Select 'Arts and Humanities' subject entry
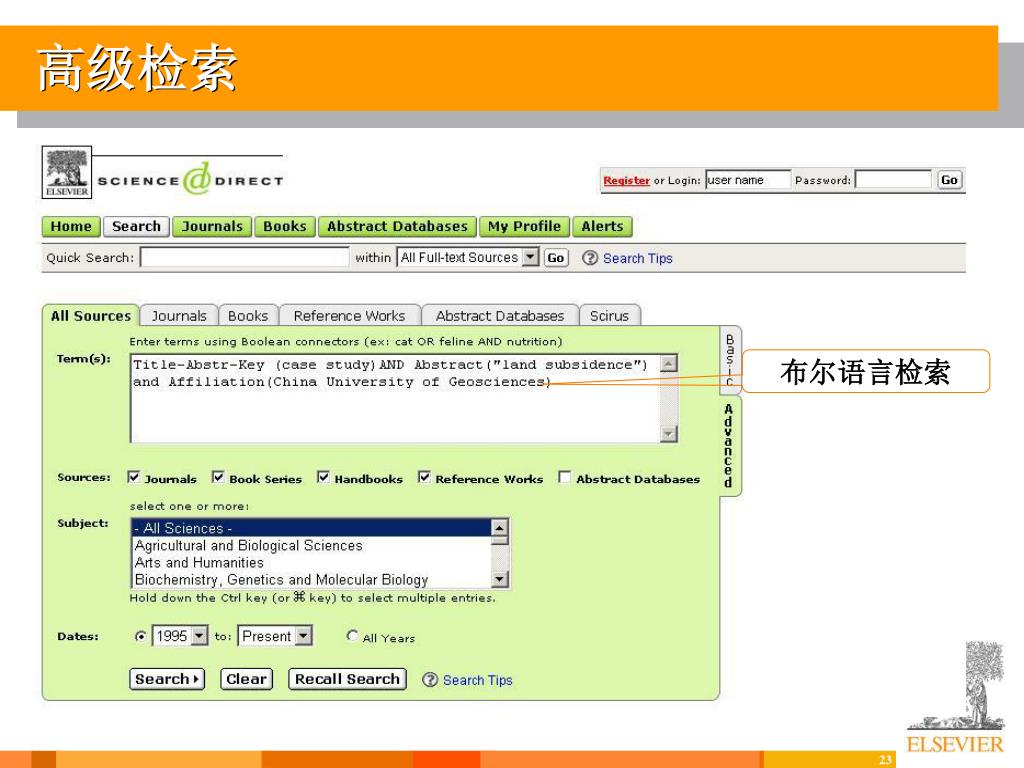Image resolution: width=1024 pixels, height=768 pixels. [x=312, y=562]
